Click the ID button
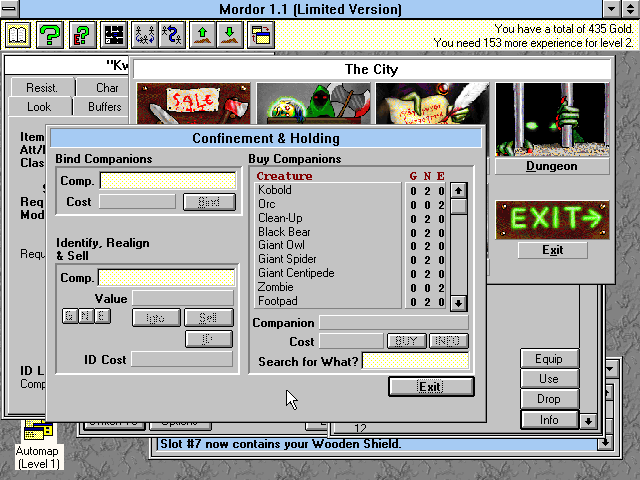 coord(209,339)
